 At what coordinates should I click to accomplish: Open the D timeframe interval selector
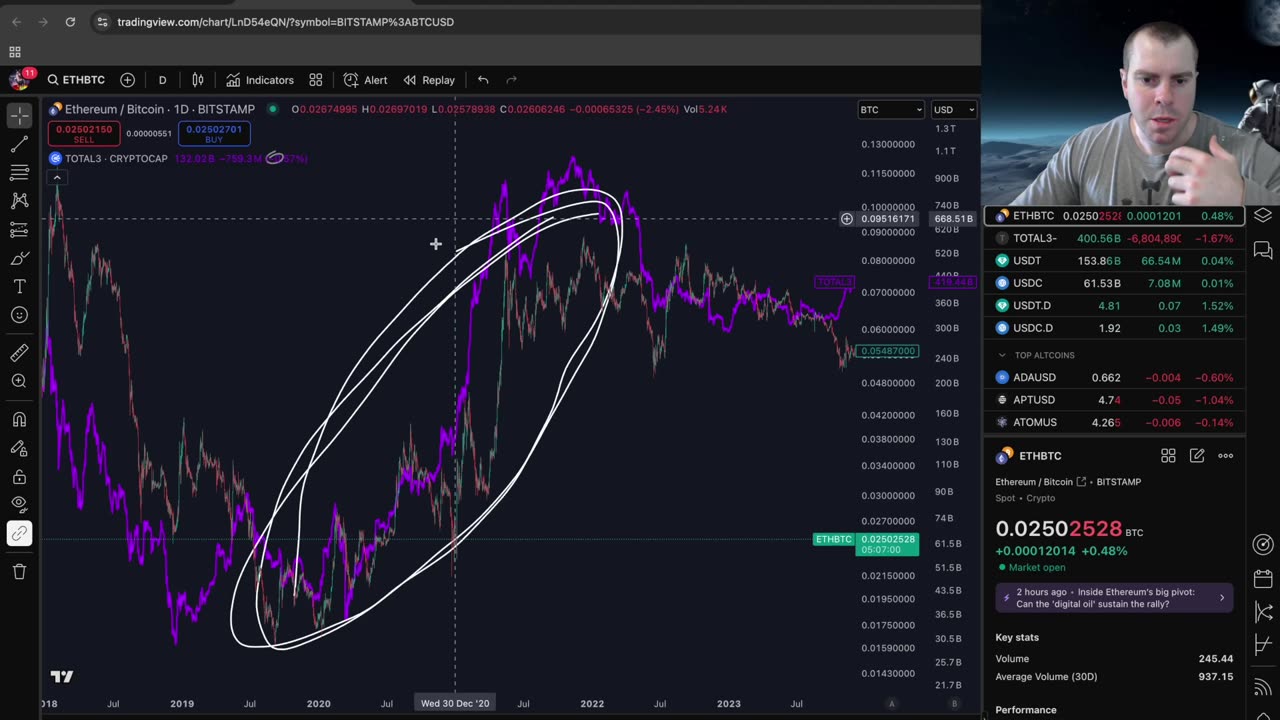click(x=162, y=80)
